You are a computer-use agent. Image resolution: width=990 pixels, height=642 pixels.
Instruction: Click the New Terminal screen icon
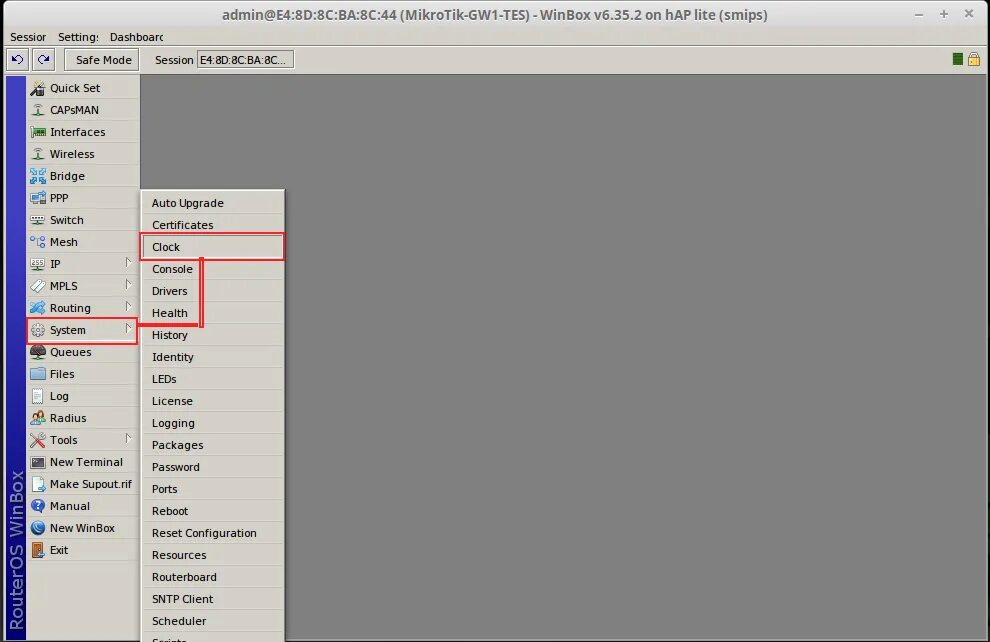click(38, 462)
